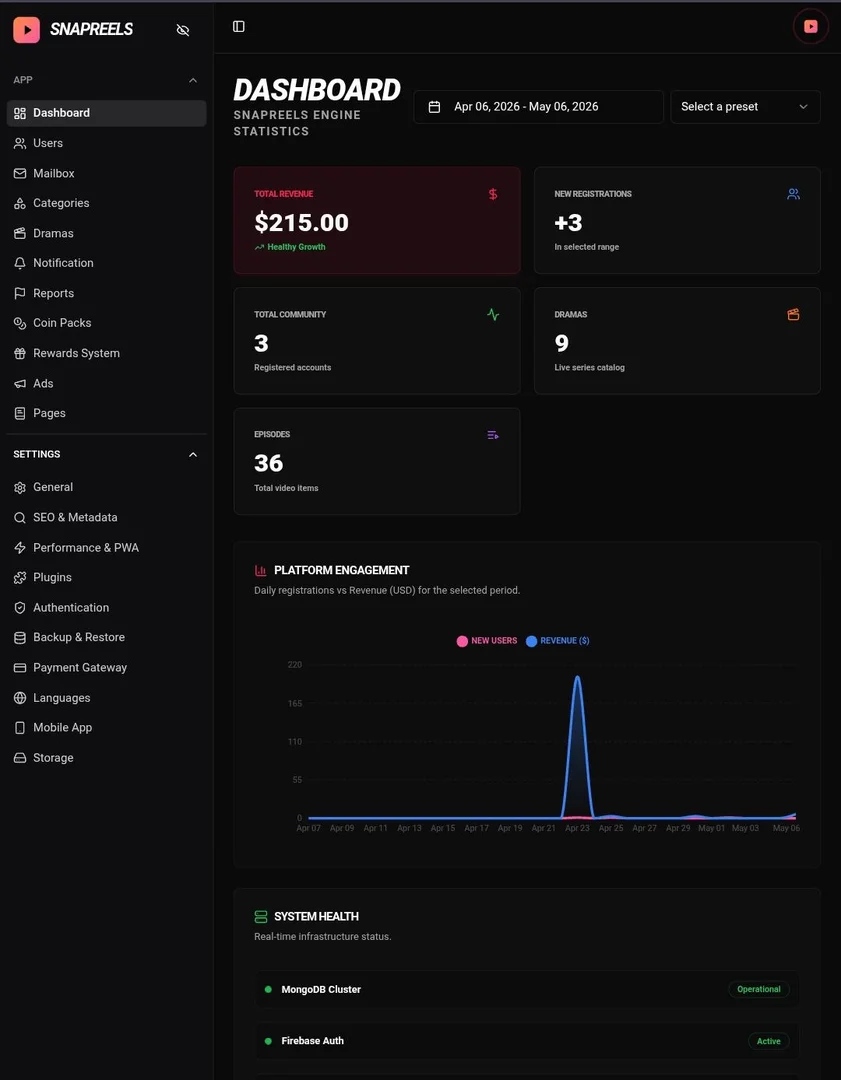
Task: Toggle the New Users chart legend
Action: point(487,641)
